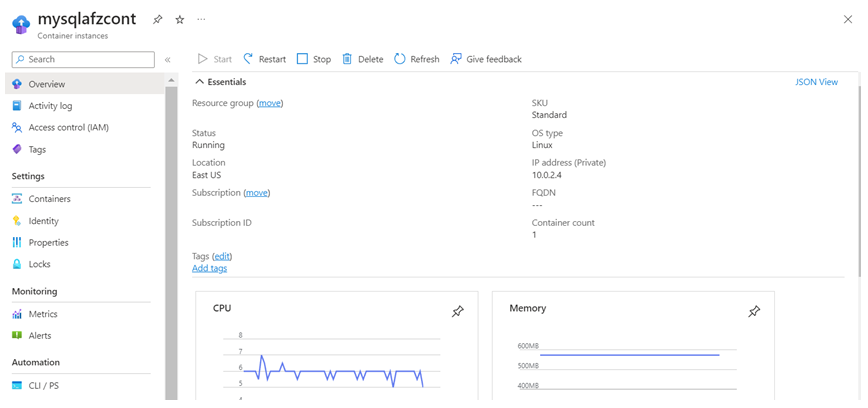This screenshot has width=868, height=408.
Task: Refresh the overview page
Action: 416,59
